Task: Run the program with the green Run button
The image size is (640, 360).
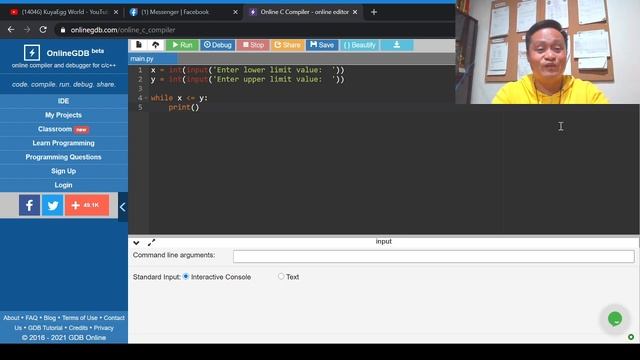Action: click(182, 45)
